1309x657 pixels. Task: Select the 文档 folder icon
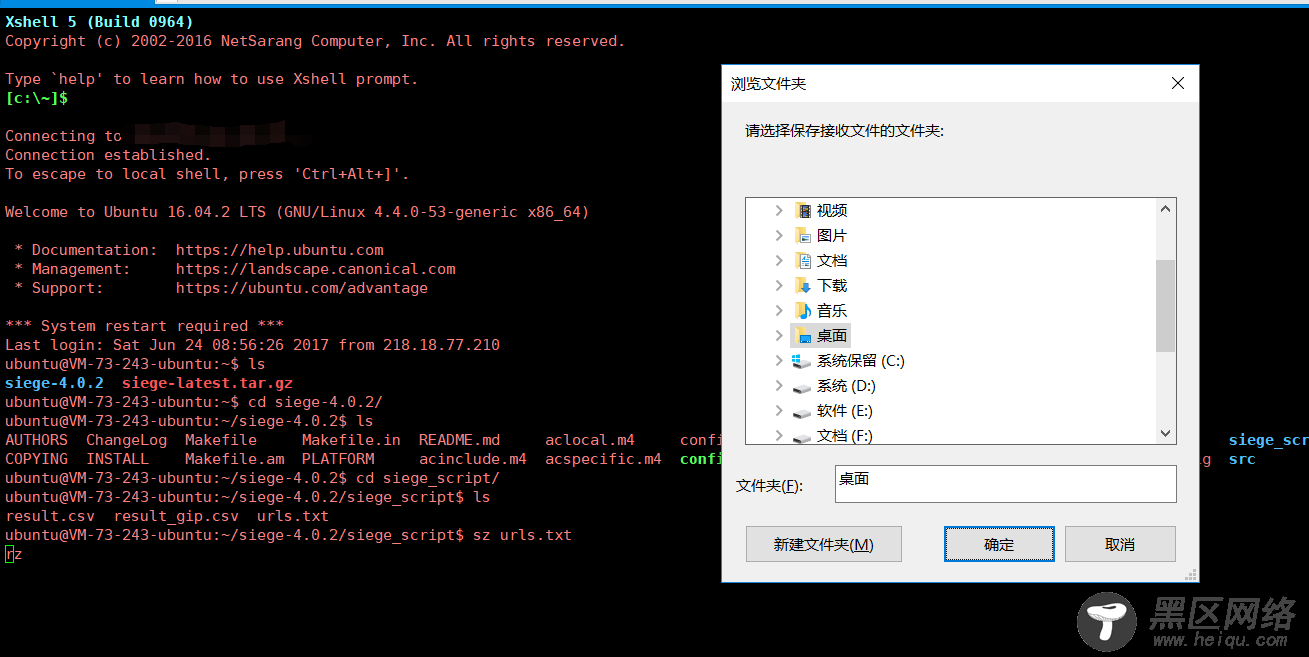(x=802, y=260)
